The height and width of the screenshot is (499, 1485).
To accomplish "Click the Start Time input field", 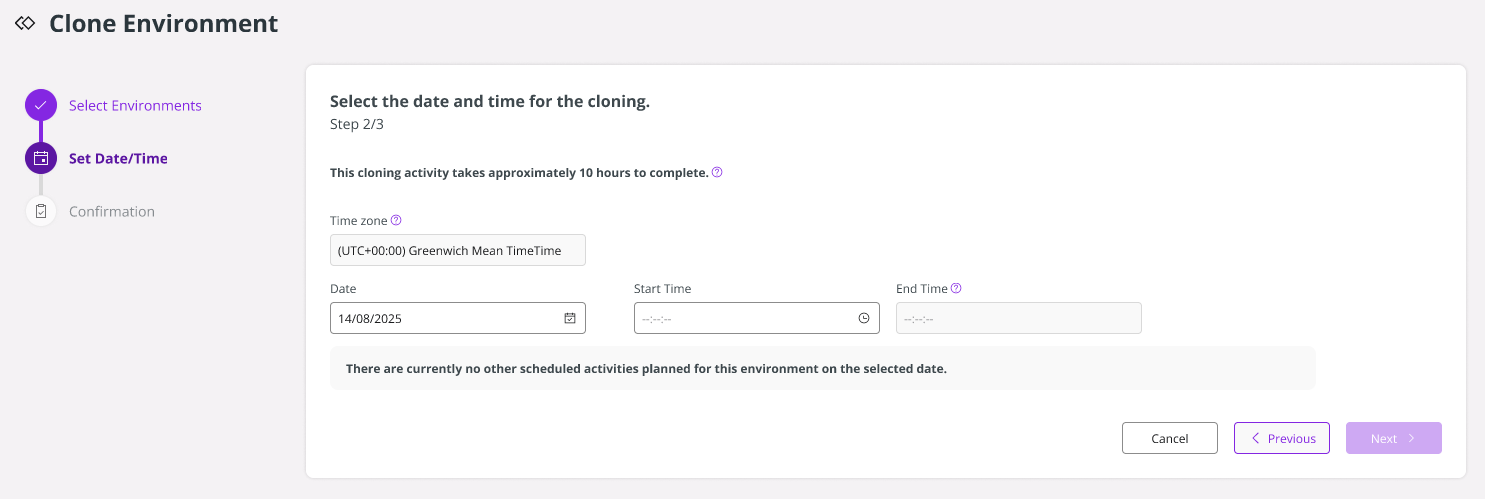I will coord(757,318).
